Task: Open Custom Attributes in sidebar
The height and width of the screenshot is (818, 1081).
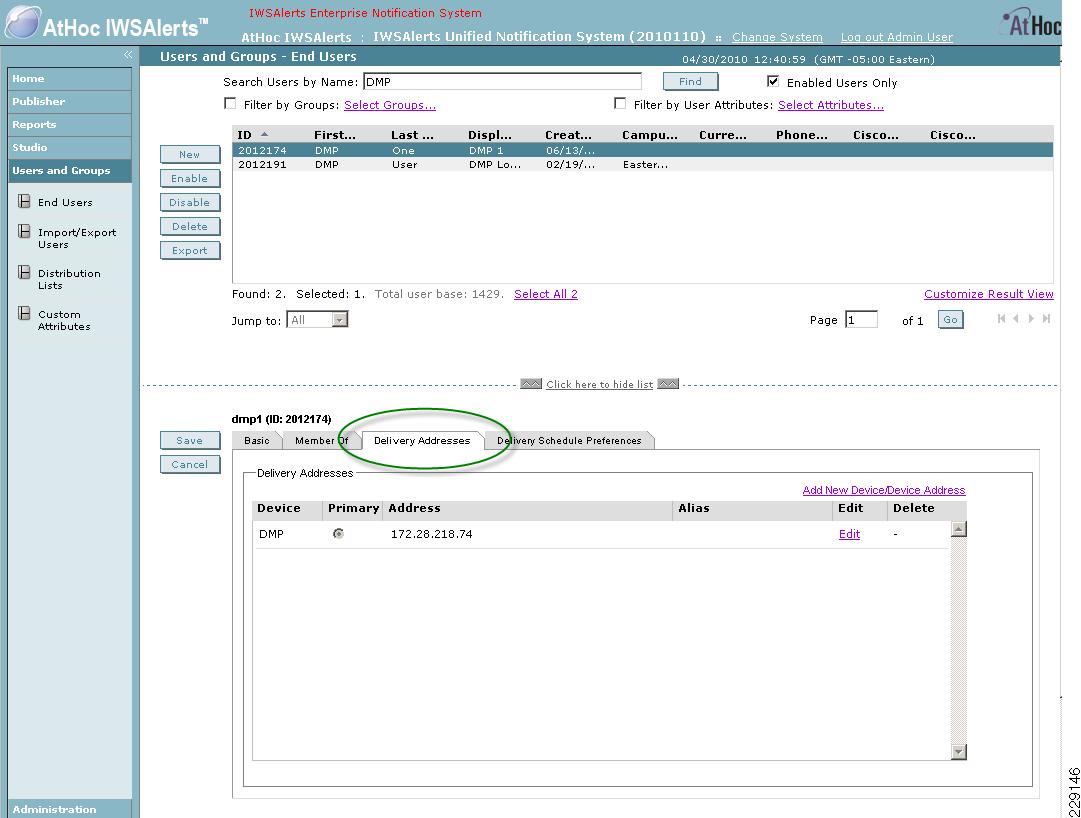Action: pyautogui.click(x=64, y=320)
